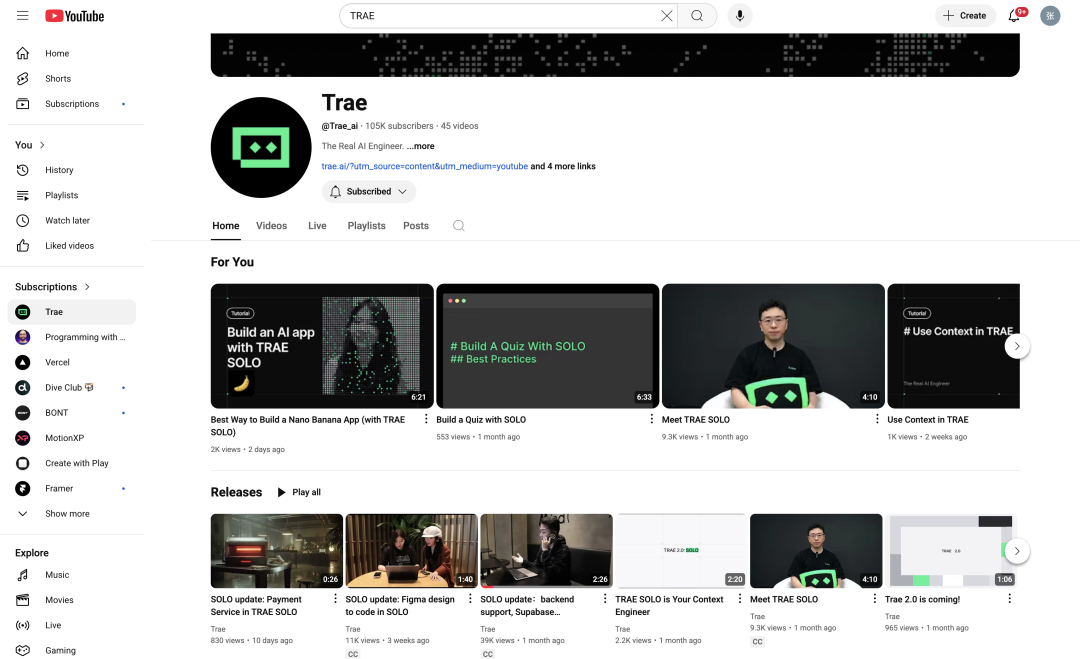Search within the Trae channel
This screenshot has width=1080, height=659.
459,226
